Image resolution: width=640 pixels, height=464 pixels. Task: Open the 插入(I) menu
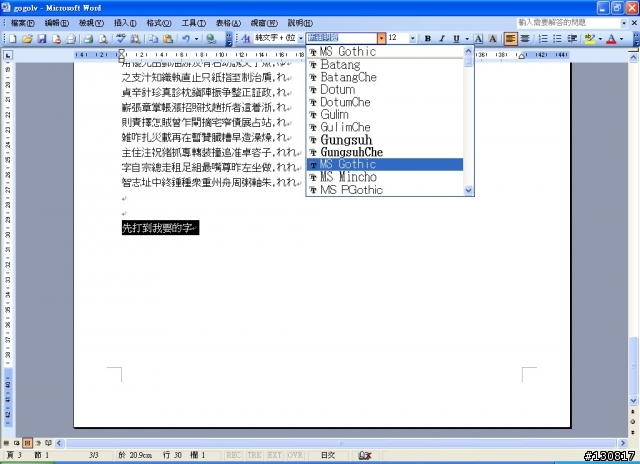click(125, 23)
